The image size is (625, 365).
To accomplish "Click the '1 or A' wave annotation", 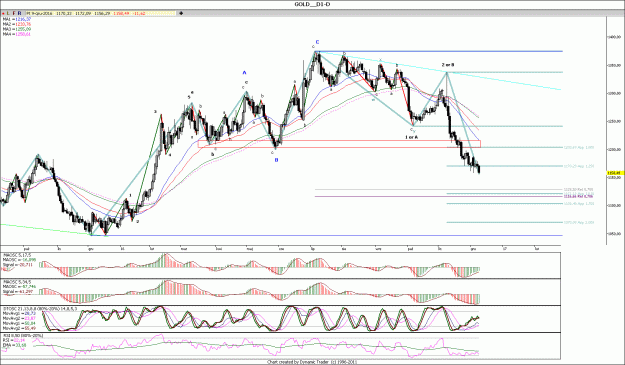I will pyautogui.click(x=412, y=137).
